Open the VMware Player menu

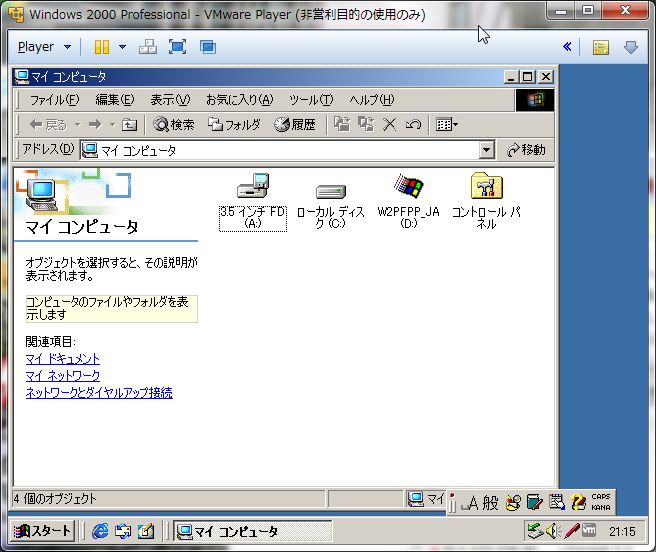44,47
